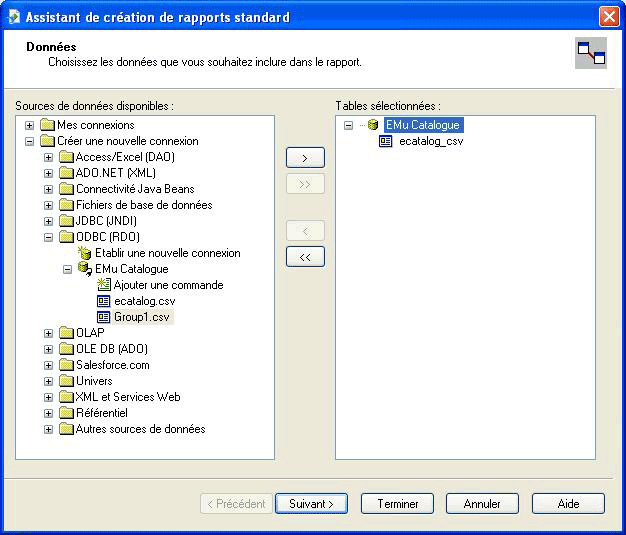Viewport: 626px width, 535px height.
Task: Click the Salesforce.com folder icon
Action: (66, 365)
